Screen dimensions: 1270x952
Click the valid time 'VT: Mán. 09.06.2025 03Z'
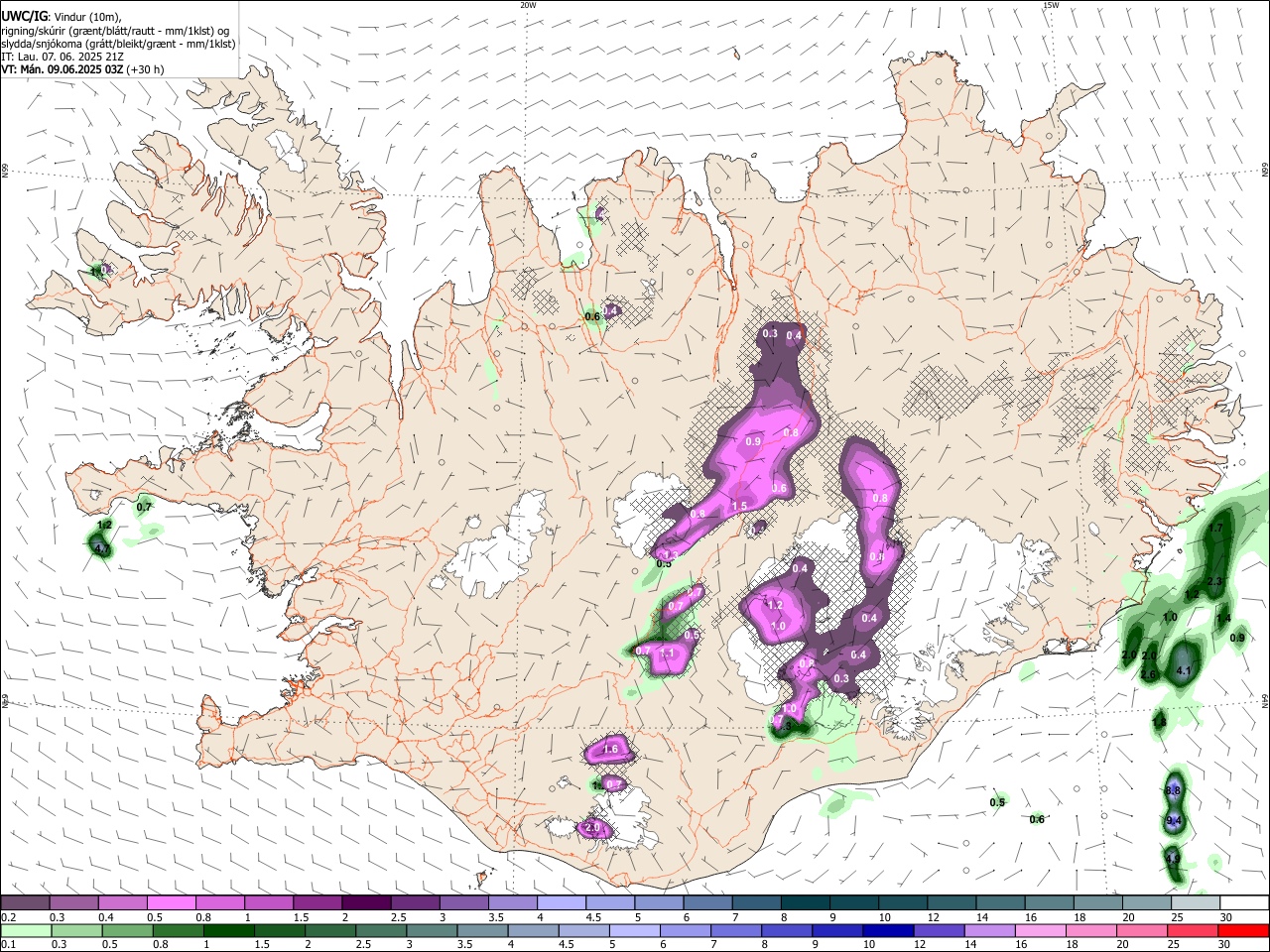(x=63, y=69)
